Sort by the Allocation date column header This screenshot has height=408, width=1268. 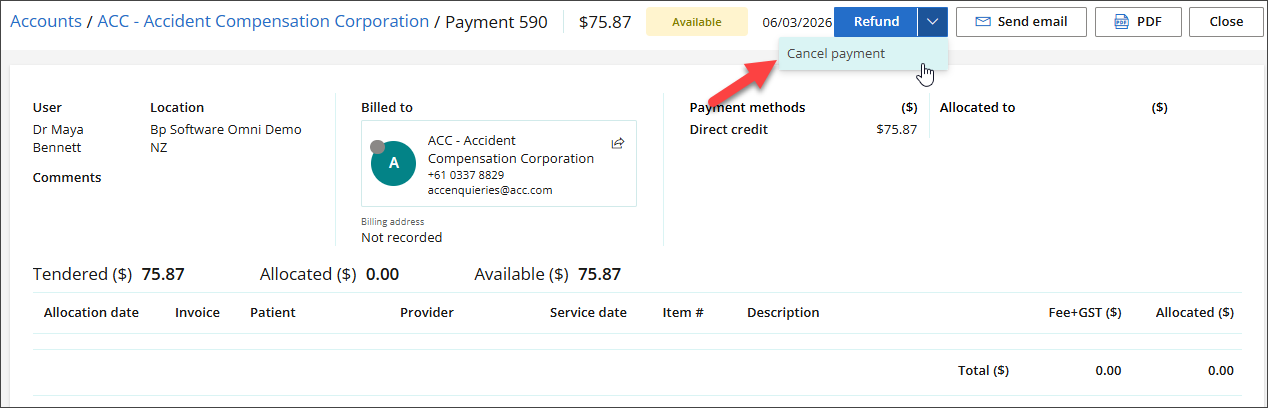pyautogui.click(x=91, y=313)
